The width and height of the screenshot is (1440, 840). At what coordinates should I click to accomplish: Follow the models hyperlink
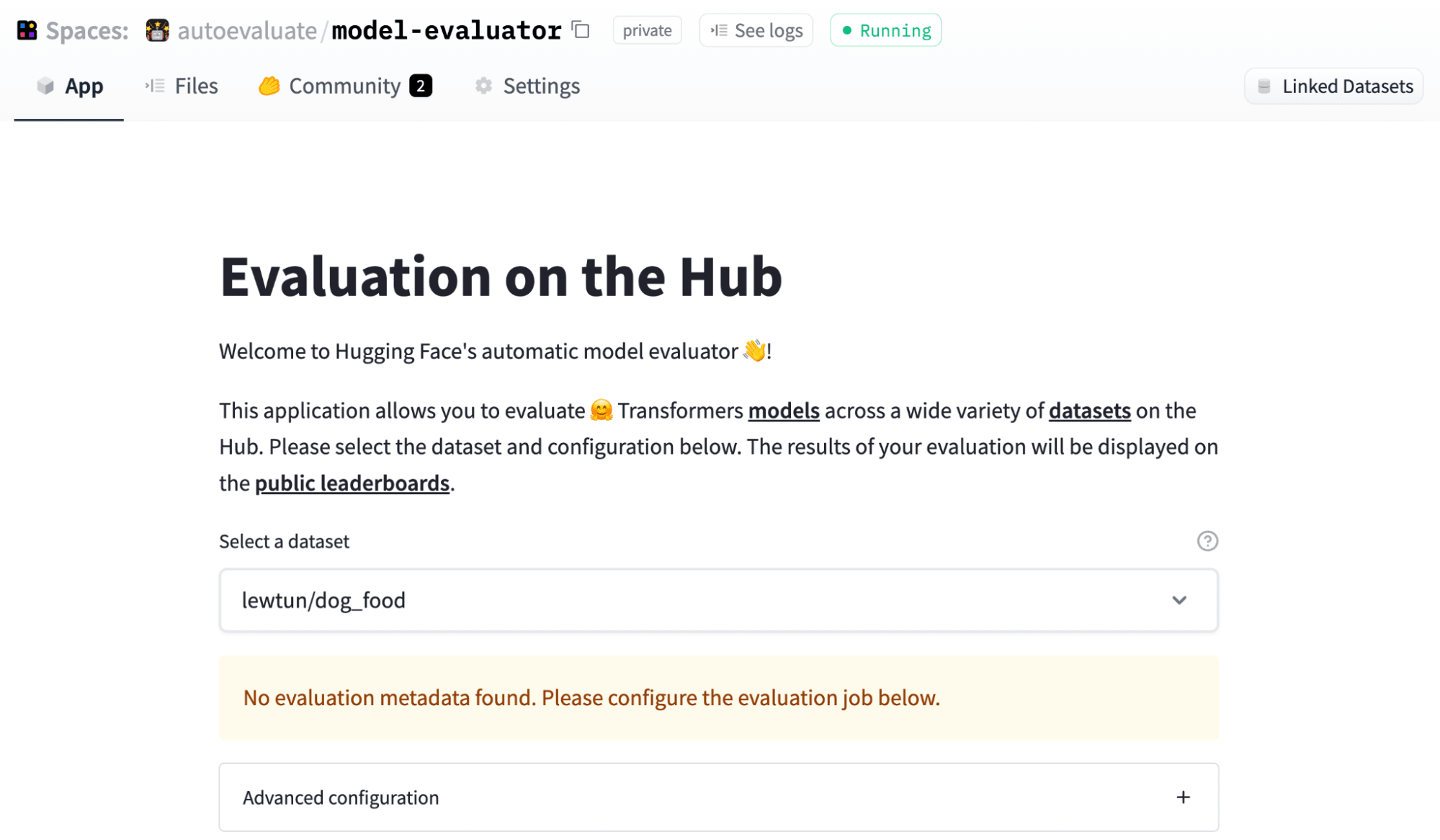click(783, 411)
